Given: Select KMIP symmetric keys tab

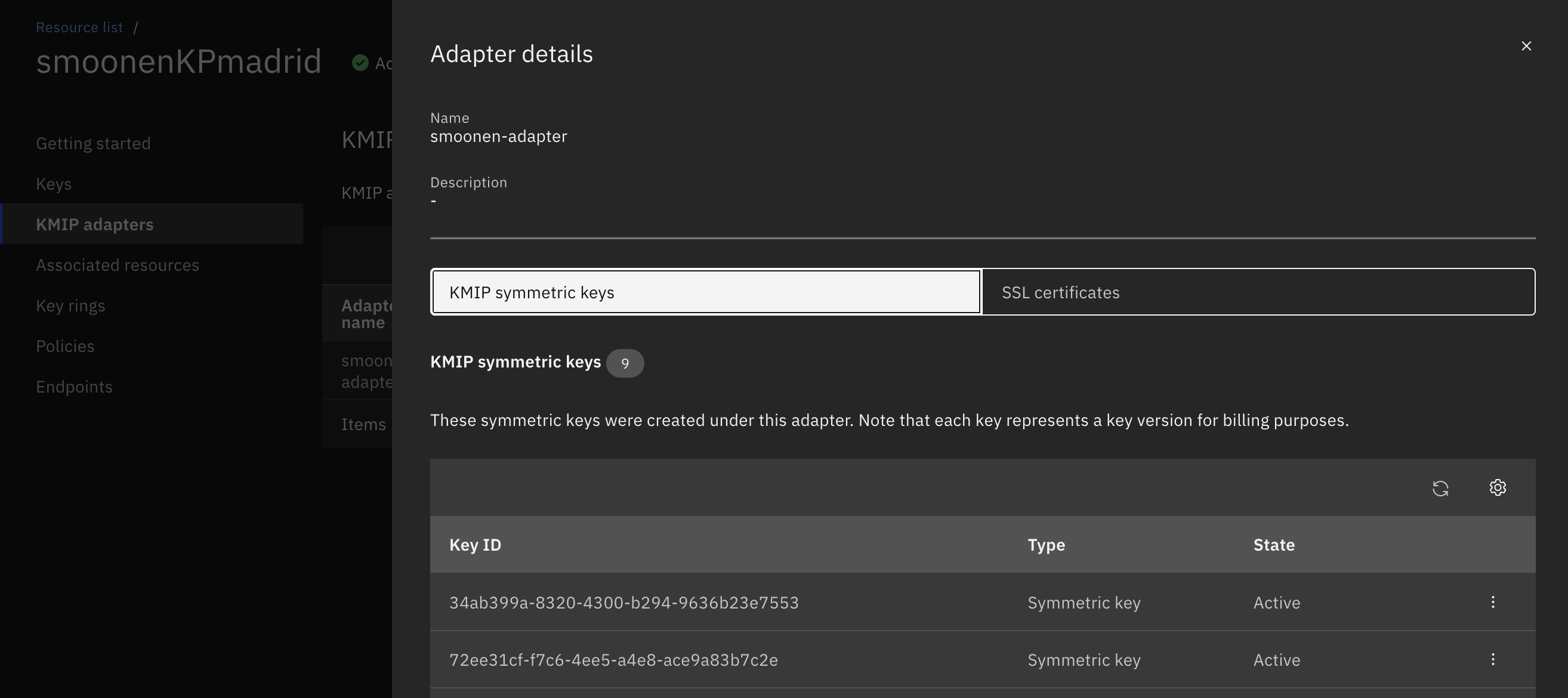Looking at the screenshot, I should [x=706, y=292].
